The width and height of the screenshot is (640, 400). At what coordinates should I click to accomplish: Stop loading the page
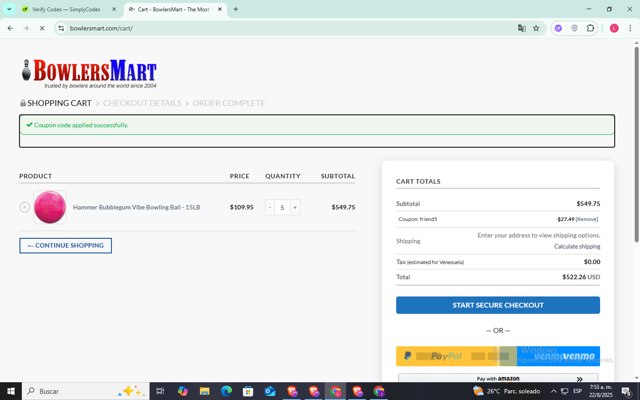[42, 28]
